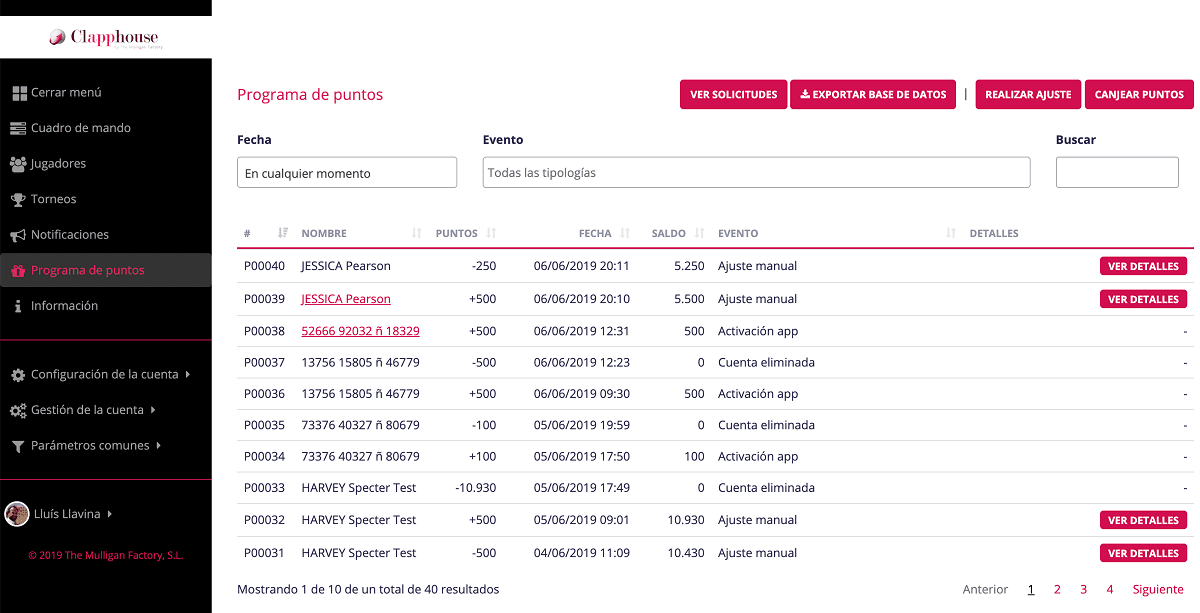Click Exportar base de datos button
The image size is (1200, 613).
pos(873,95)
